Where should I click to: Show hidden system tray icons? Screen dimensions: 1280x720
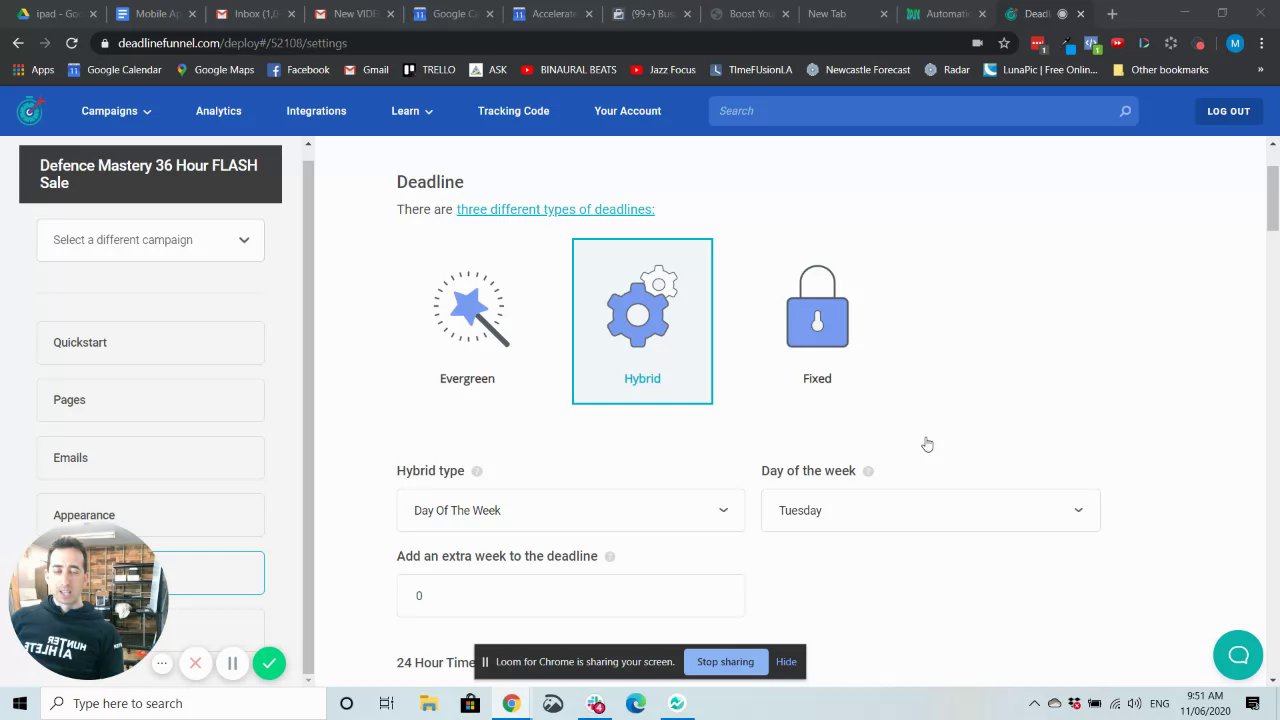[1034, 703]
